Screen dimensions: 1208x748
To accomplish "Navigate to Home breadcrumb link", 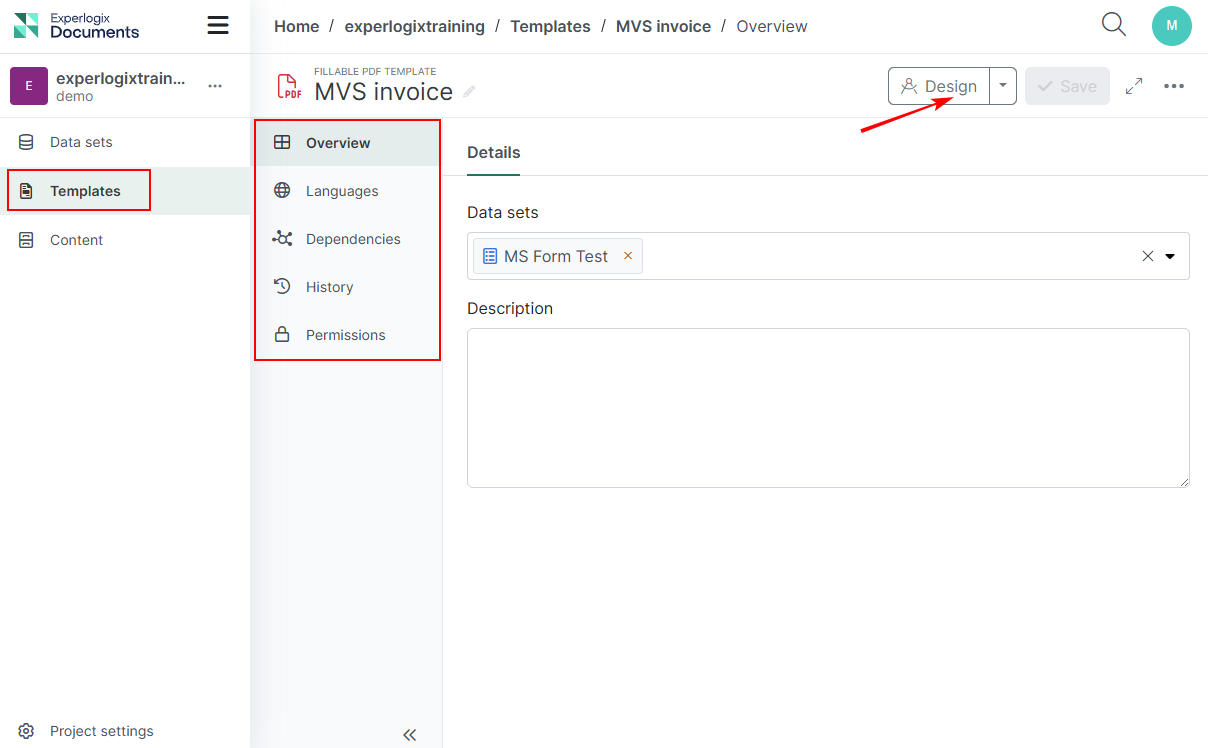I will pyautogui.click(x=296, y=26).
